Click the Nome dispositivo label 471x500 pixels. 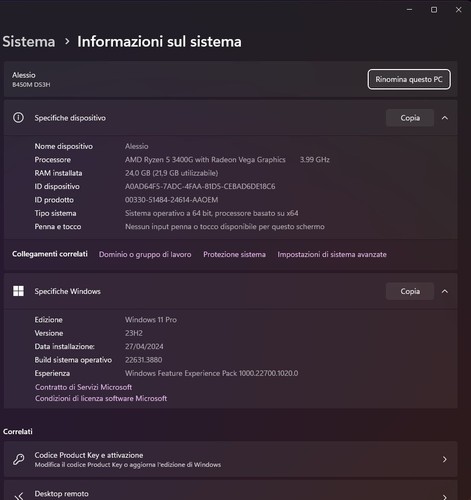click(x=64, y=146)
